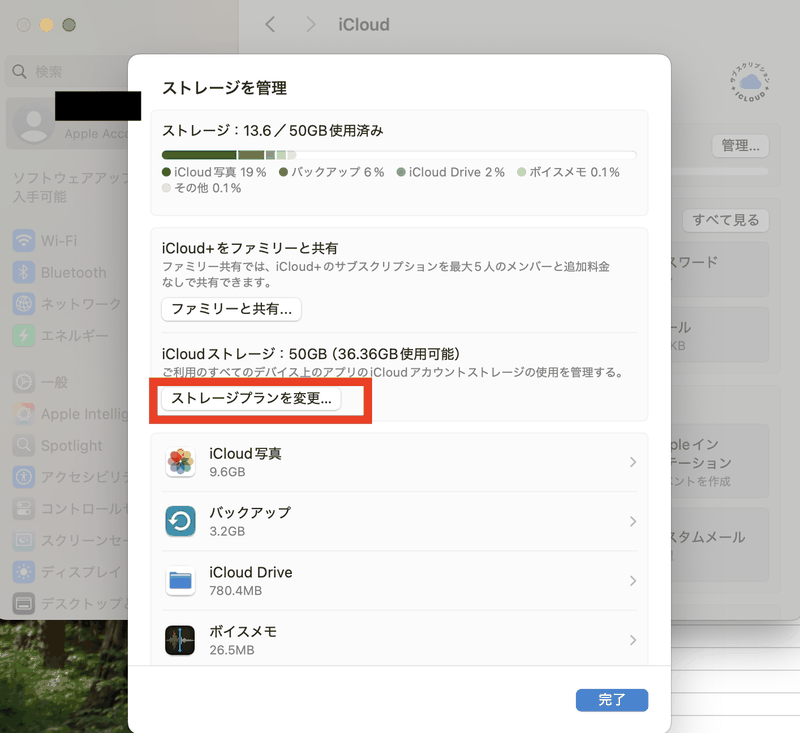Image resolution: width=800 pixels, height=733 pixels.
Task: Open the ディスプレイ sidebar icon
Action: (x=23, y=571)
